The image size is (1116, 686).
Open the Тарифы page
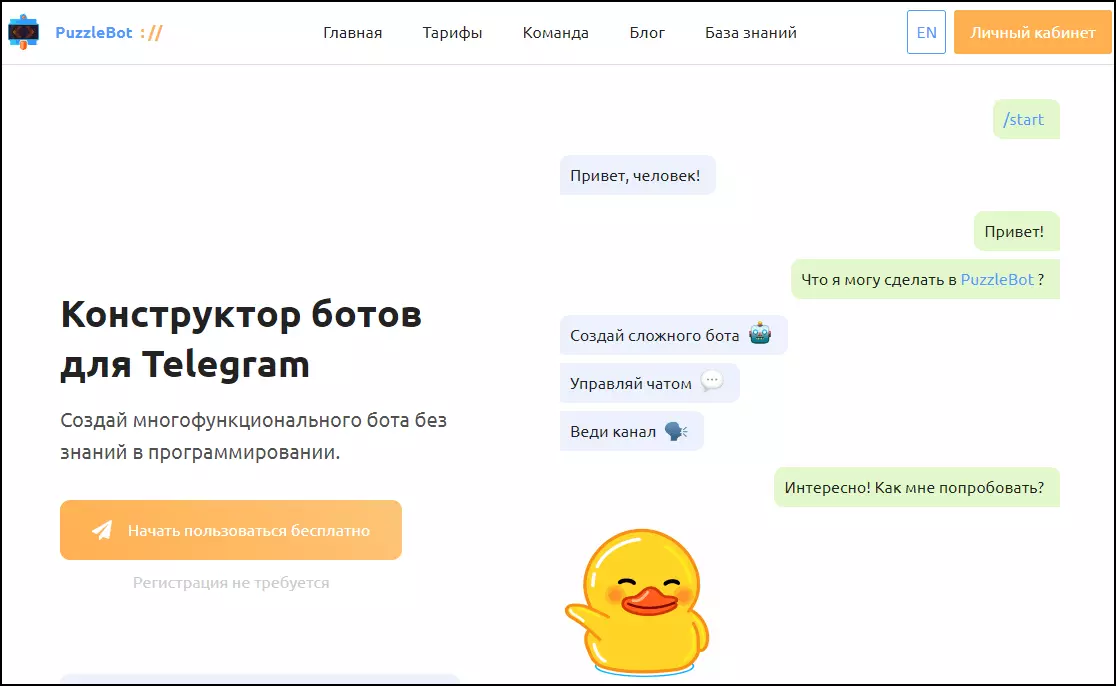pyautogui.click(x=452, y=33)
